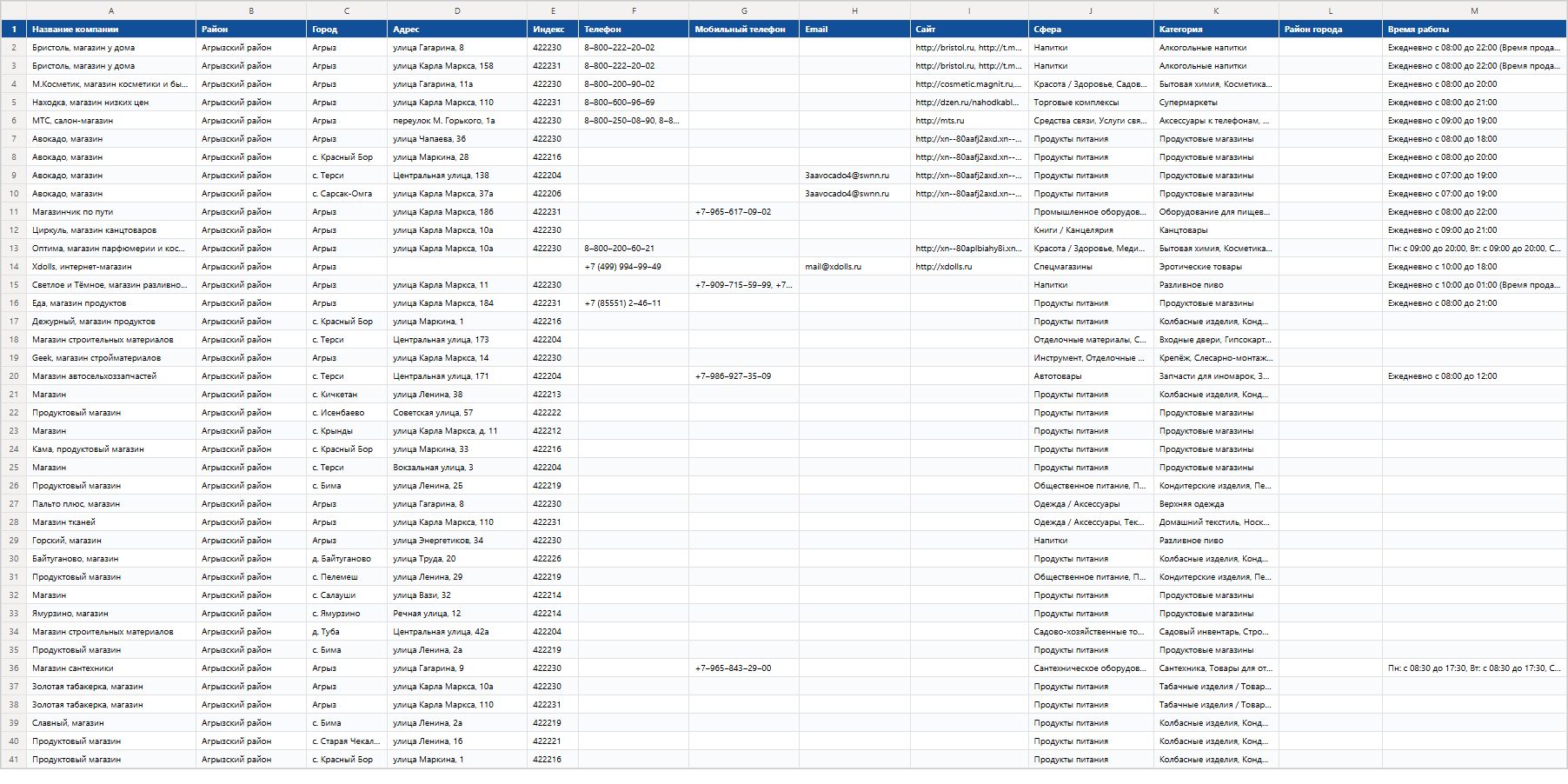
Task: Select the cell 'МТС, салон-магазин'
Action: pos(111,121)
